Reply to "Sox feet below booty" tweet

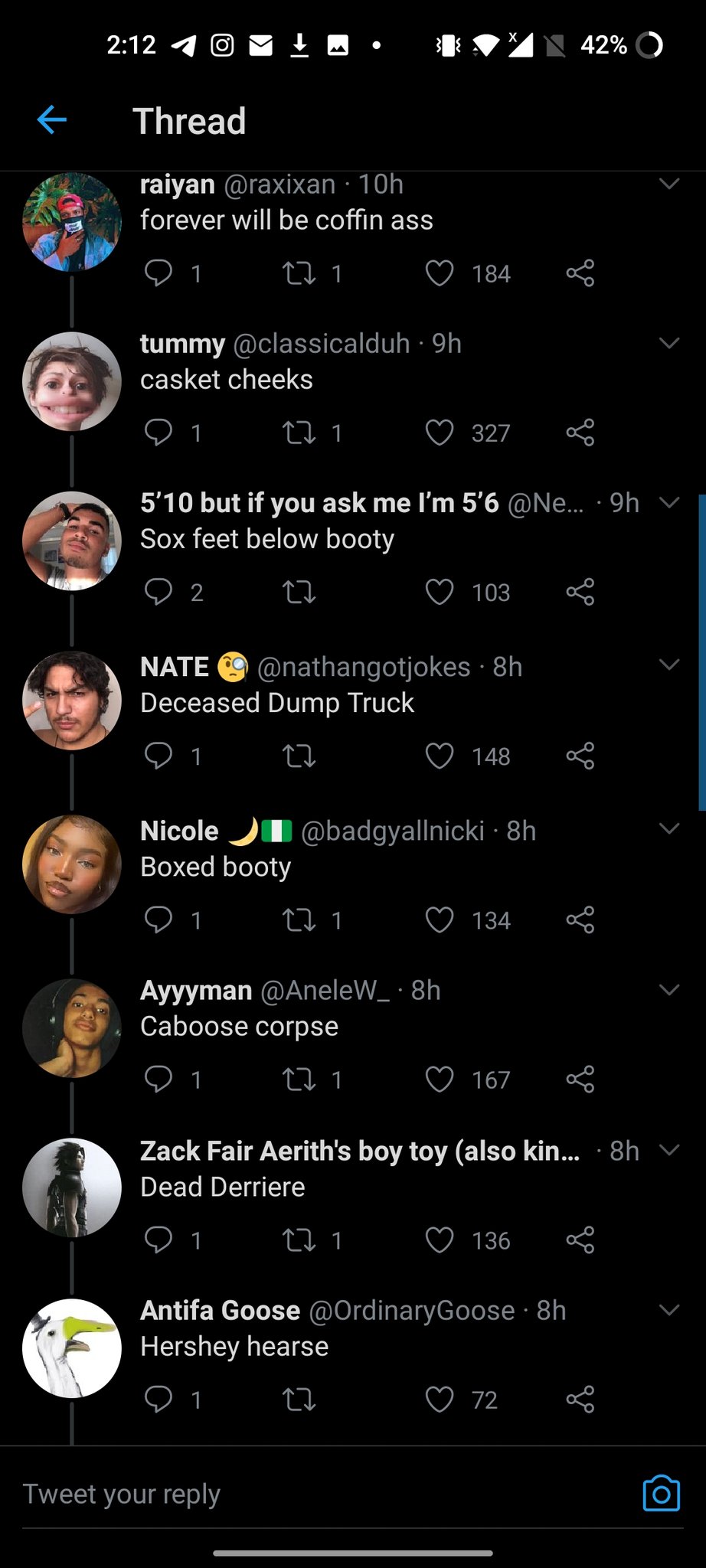tap(159, 592)
